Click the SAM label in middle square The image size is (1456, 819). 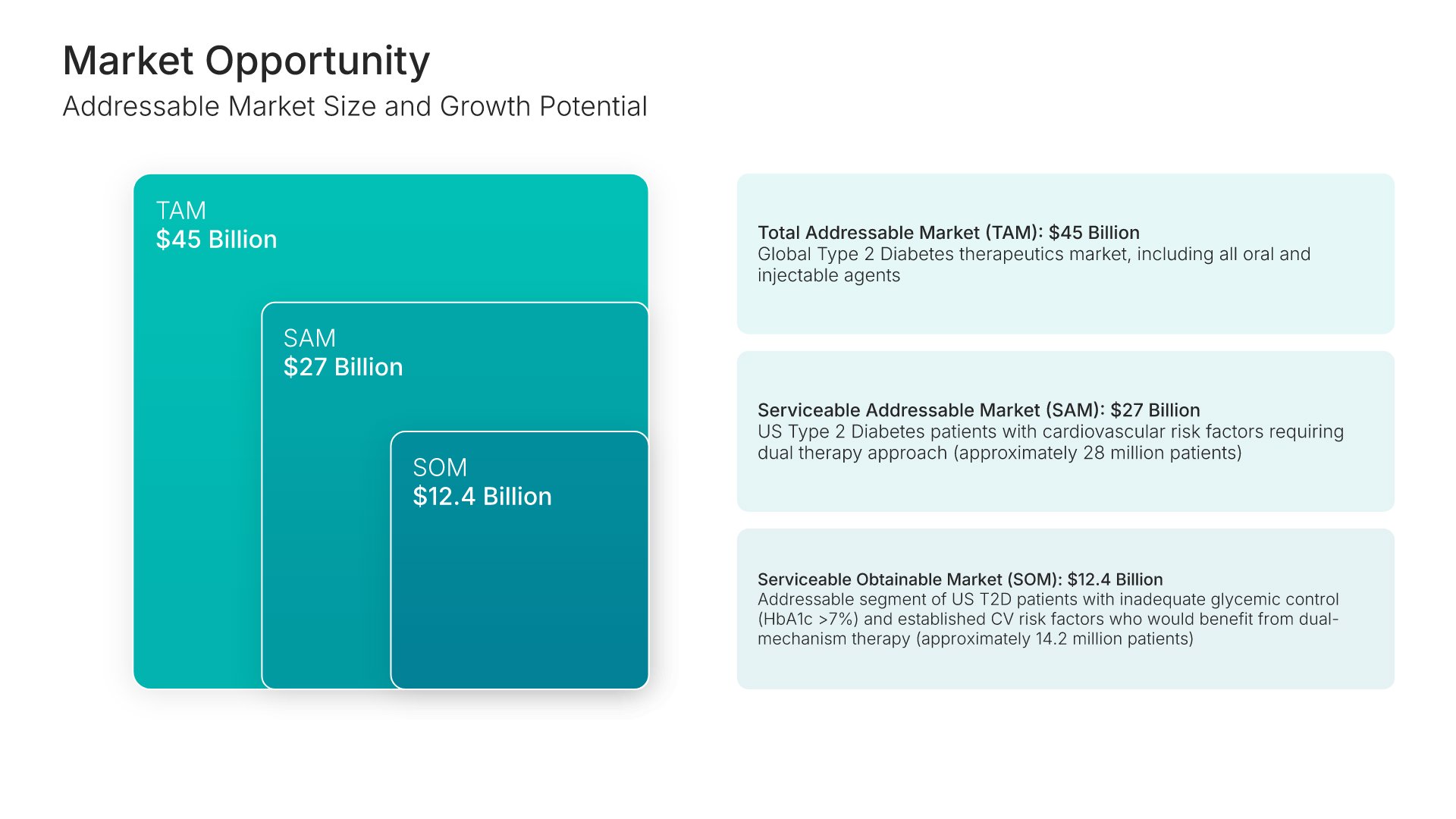point(309,338)
